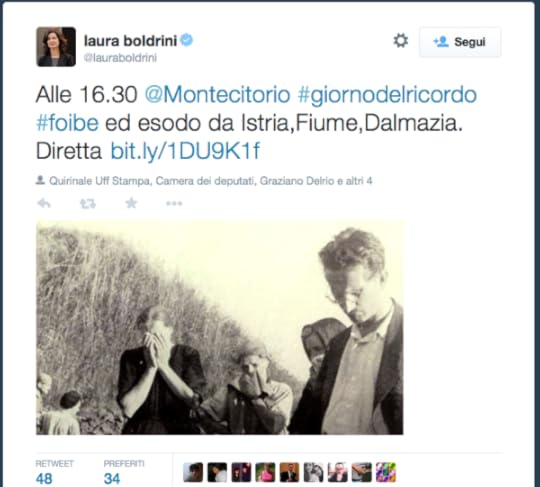Follow the bit.ly/1DU9K1f link
Image resolution: width=540 pixels, height=487 pixels.
(x=185, y=151)
